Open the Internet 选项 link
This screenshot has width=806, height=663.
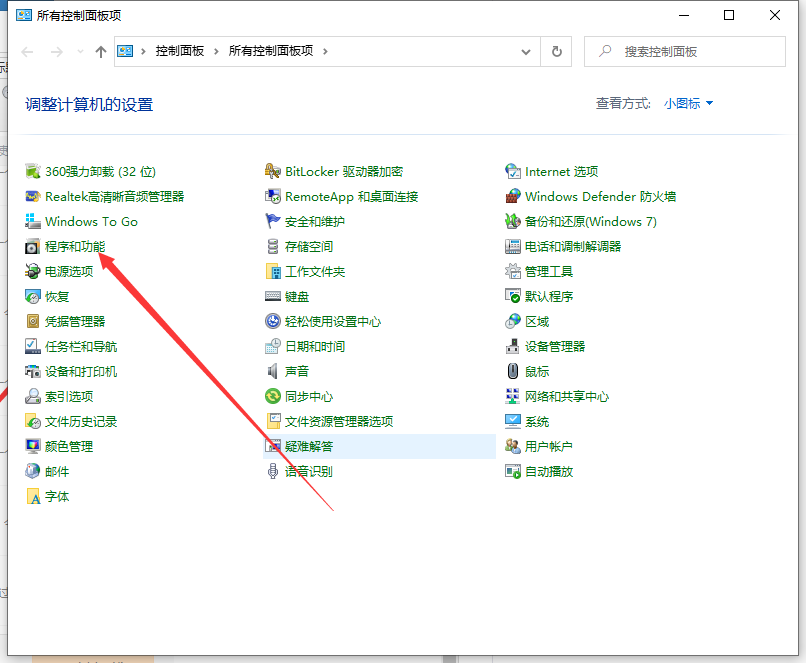[561, 172]
